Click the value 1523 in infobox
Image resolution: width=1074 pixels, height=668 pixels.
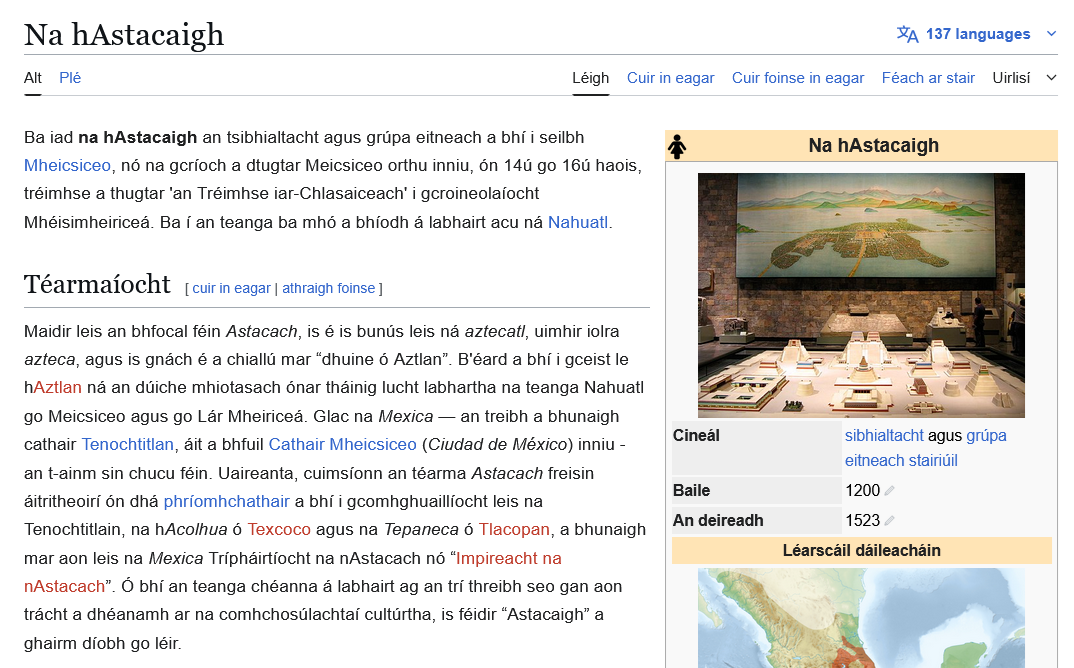coord(862,520)
